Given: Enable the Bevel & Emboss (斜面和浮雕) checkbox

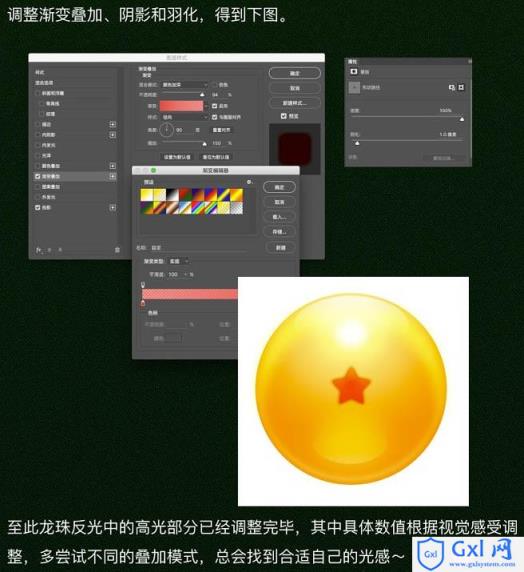Looking at the screenshot, I should [38, 93].
